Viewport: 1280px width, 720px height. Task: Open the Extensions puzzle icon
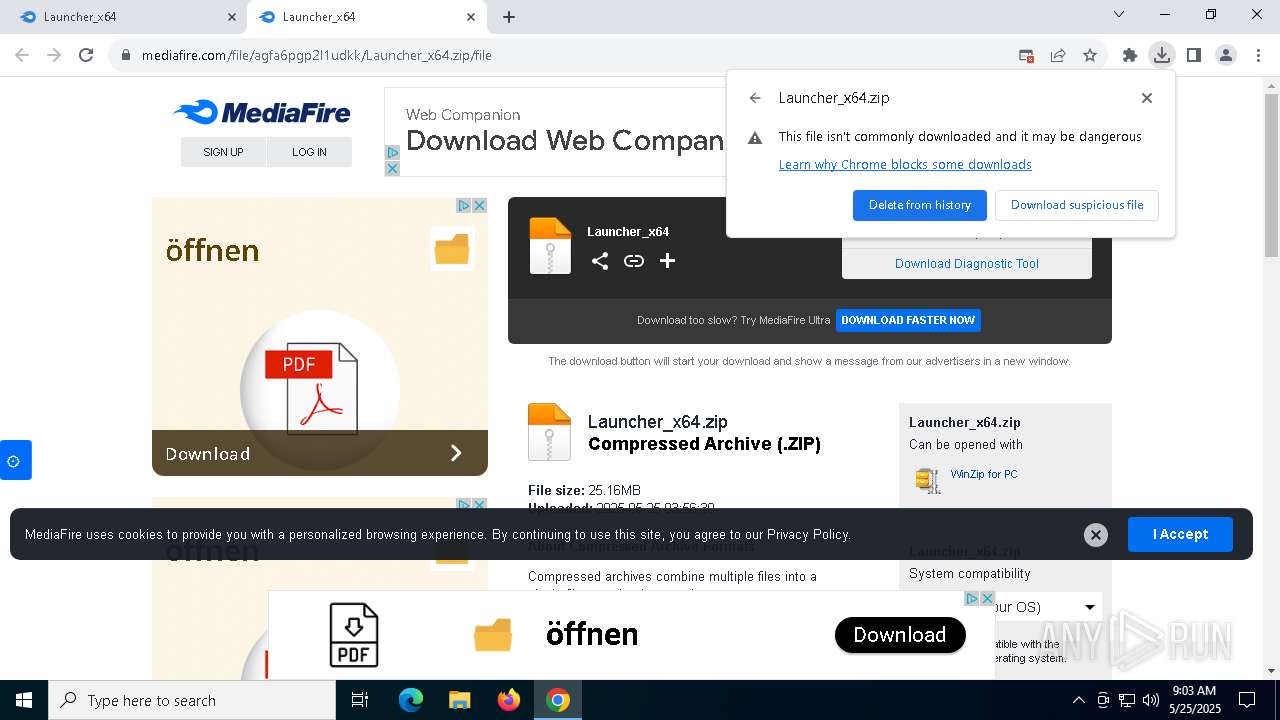[x=1130, y=56]
